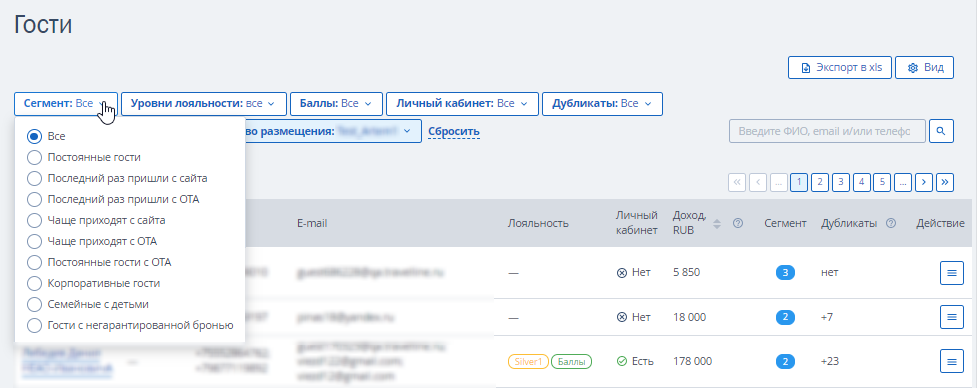Select the 'Все' segment radio option
The width and height of the screenshot is (977, 388).
34,136
